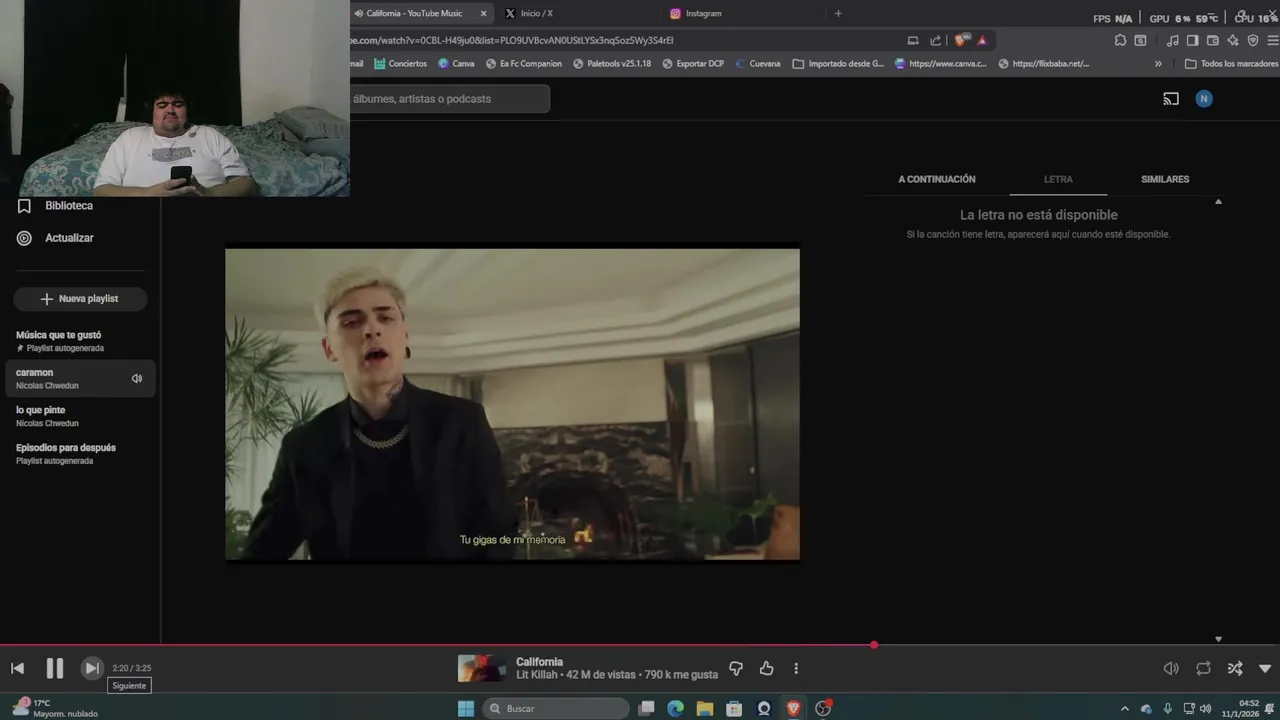
Task: Open the three-dot menu for California
Action: pos(796,668)
